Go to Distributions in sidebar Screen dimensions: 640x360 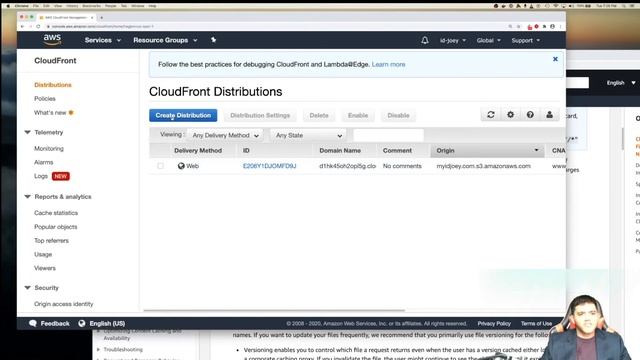pos(53,85)
